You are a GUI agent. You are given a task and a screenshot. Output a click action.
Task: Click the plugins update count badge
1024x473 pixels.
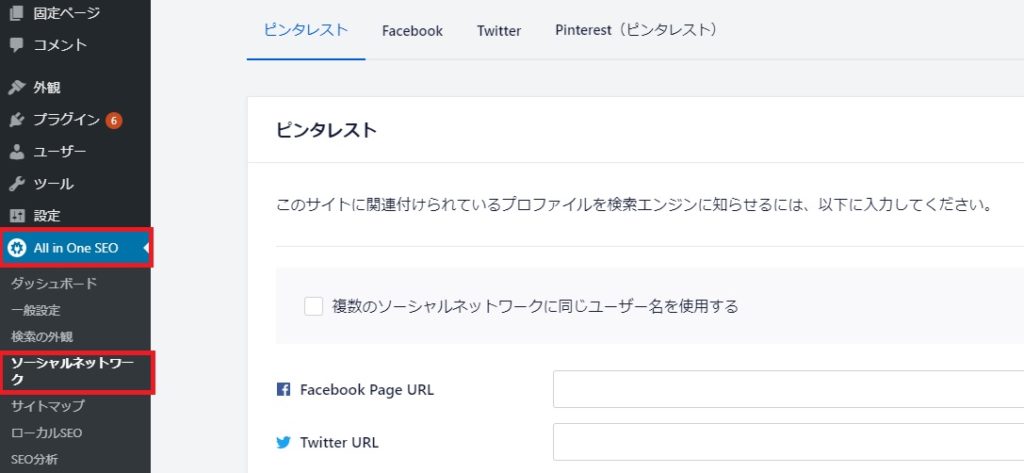click(x=113, y=120)
